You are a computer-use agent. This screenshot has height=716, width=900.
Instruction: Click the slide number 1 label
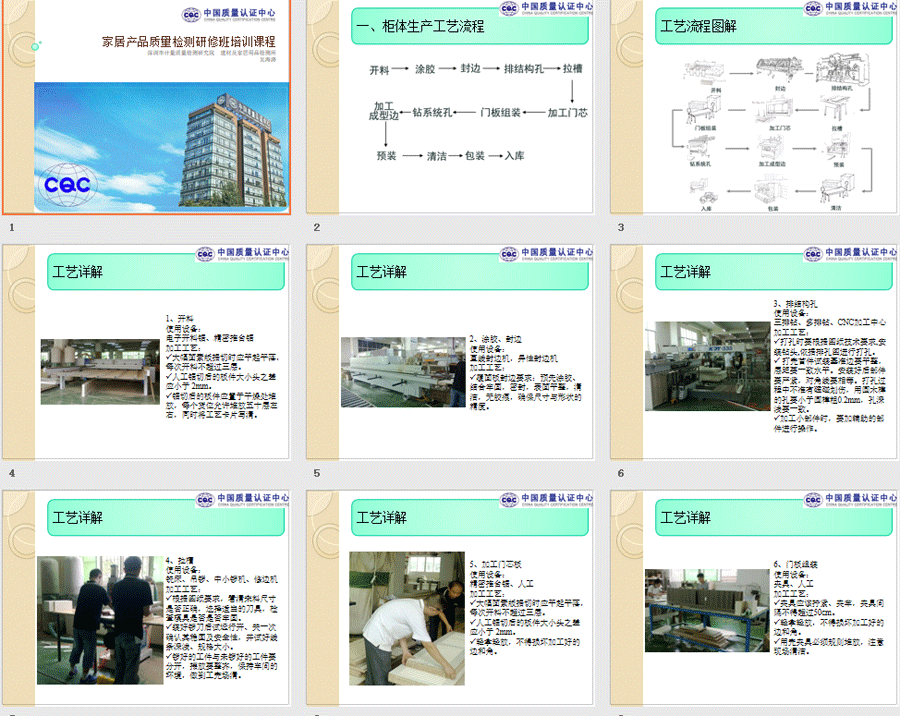(x=10, y=228)
